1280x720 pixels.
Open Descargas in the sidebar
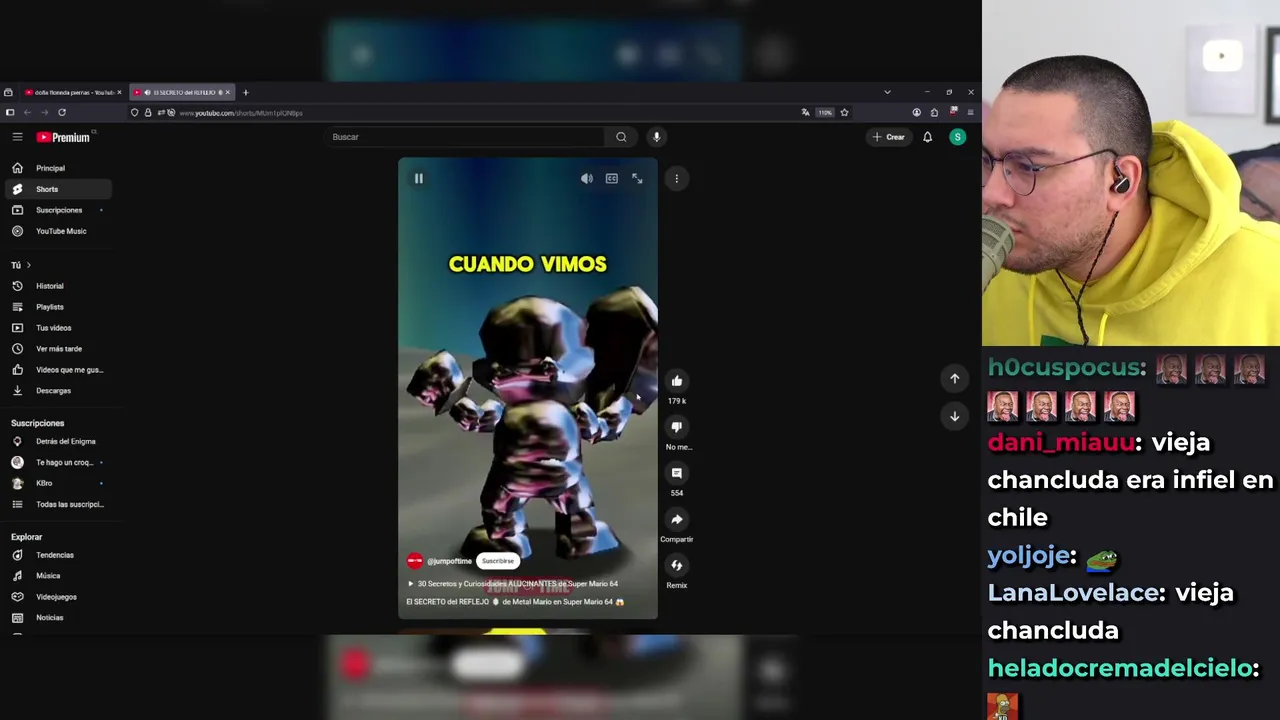tap(56, 391)
